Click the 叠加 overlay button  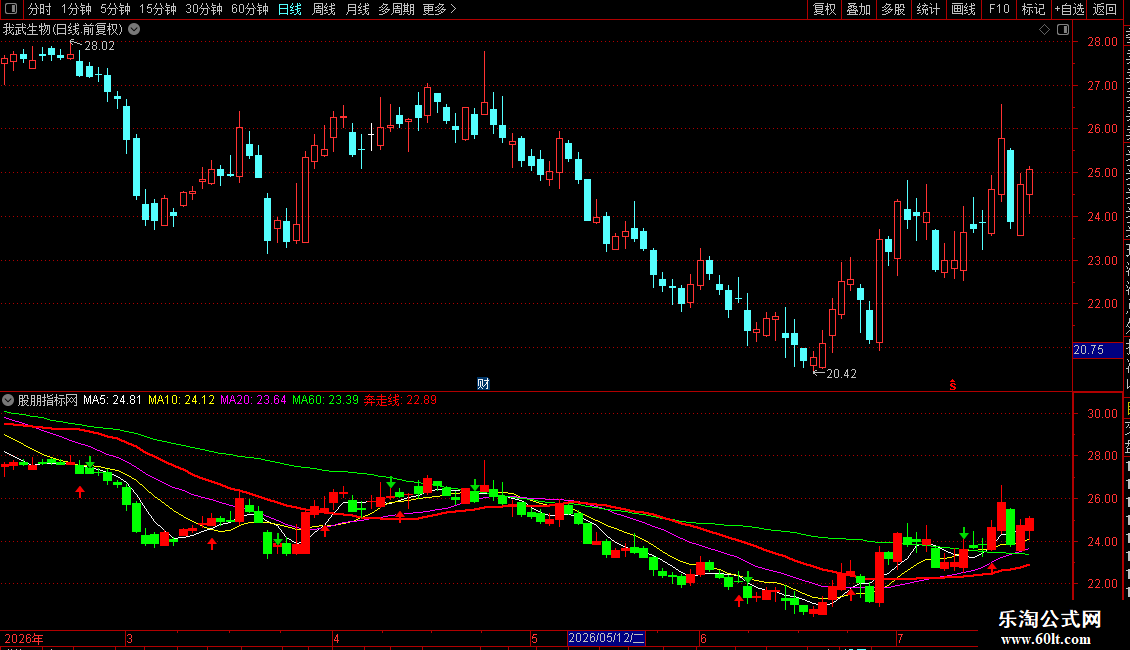tap(858, 9)
